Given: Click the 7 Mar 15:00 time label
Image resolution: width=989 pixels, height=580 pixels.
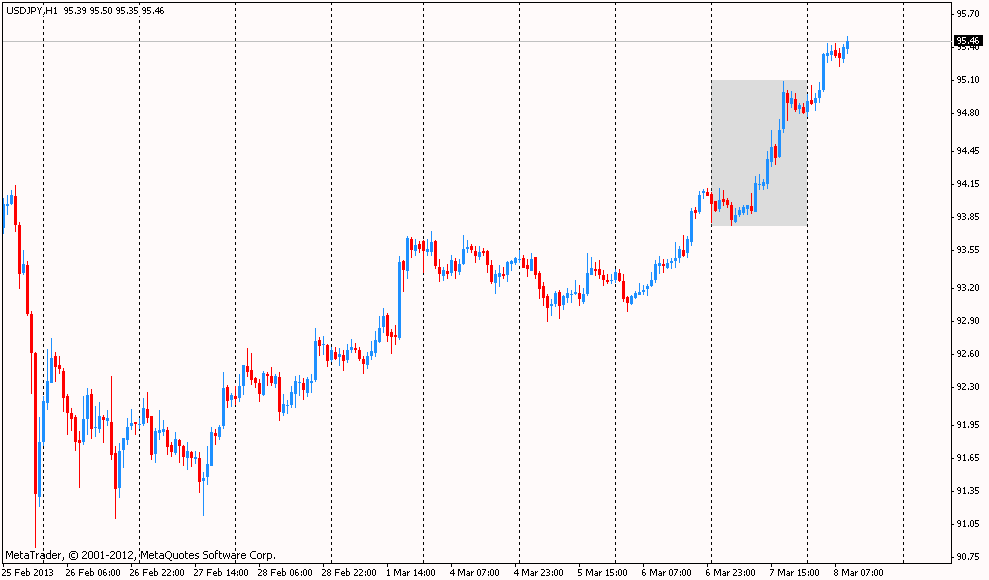Looking at the screenshot, I should pos(795,572).
